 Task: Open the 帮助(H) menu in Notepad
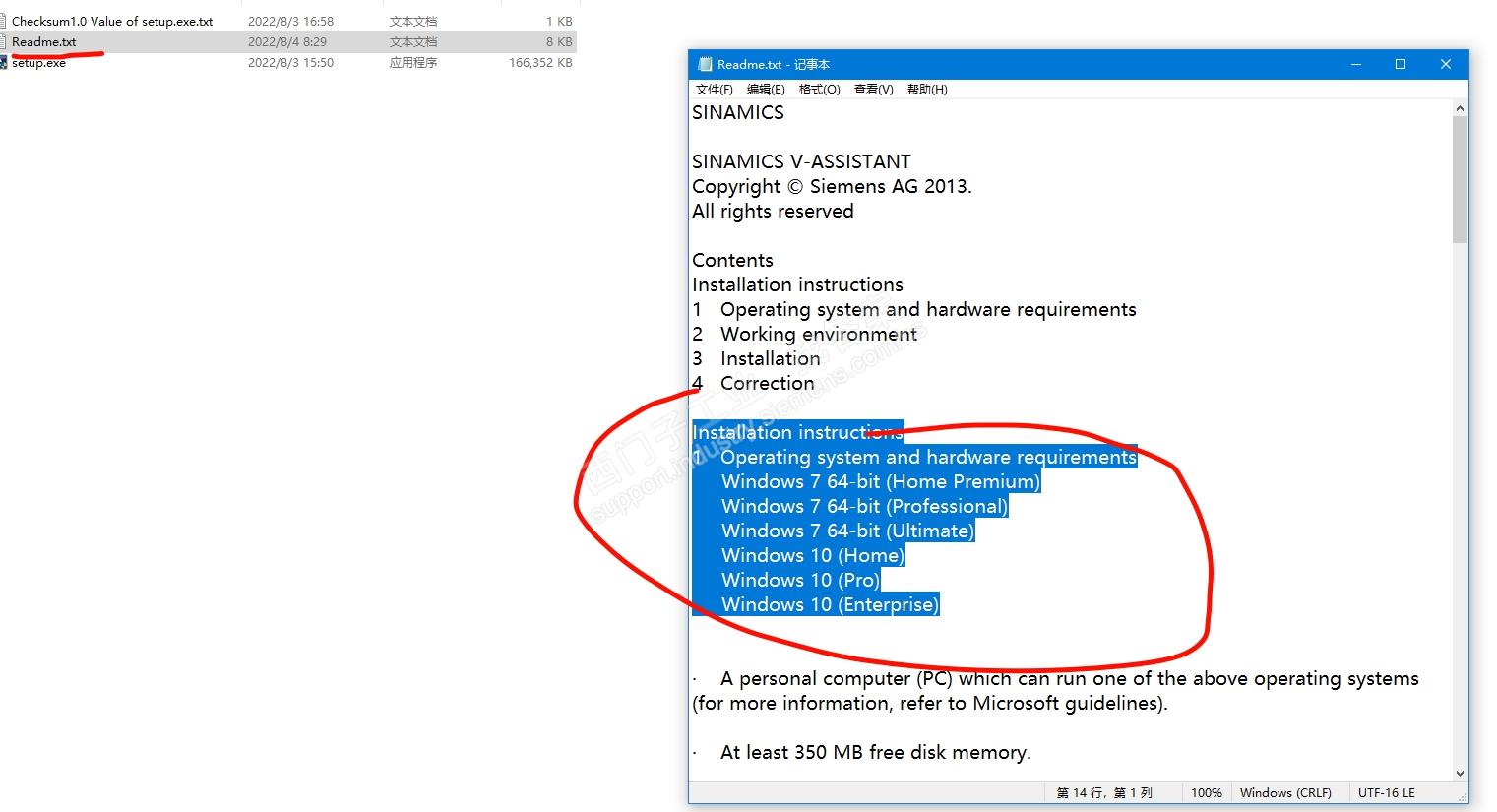pyautogui.click(x=927, y=90)
